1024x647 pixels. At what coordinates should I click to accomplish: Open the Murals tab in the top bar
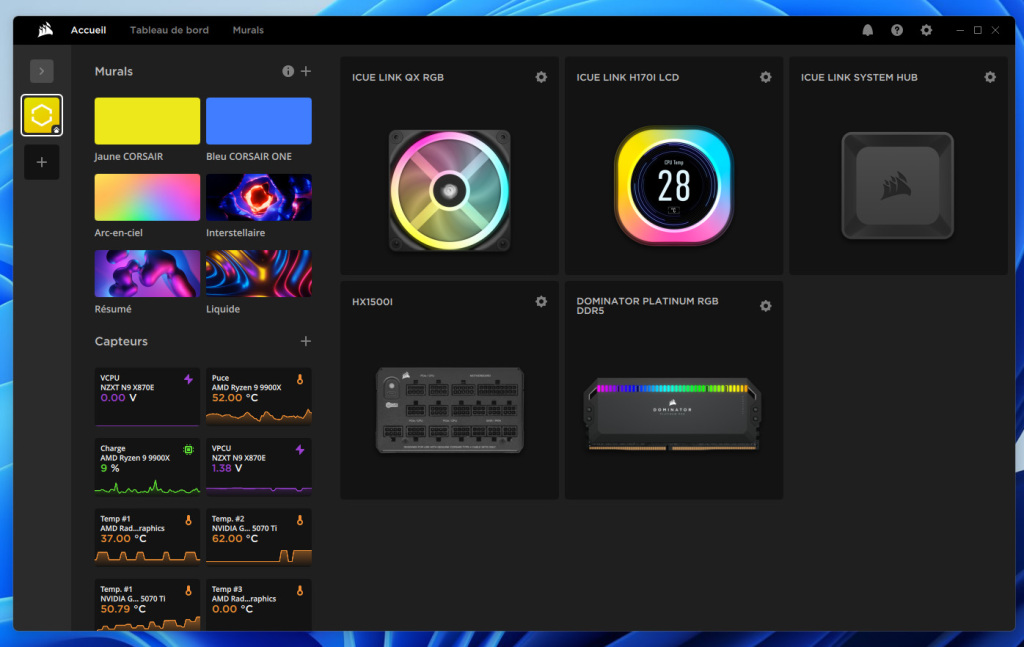click(x=247, y=30)
